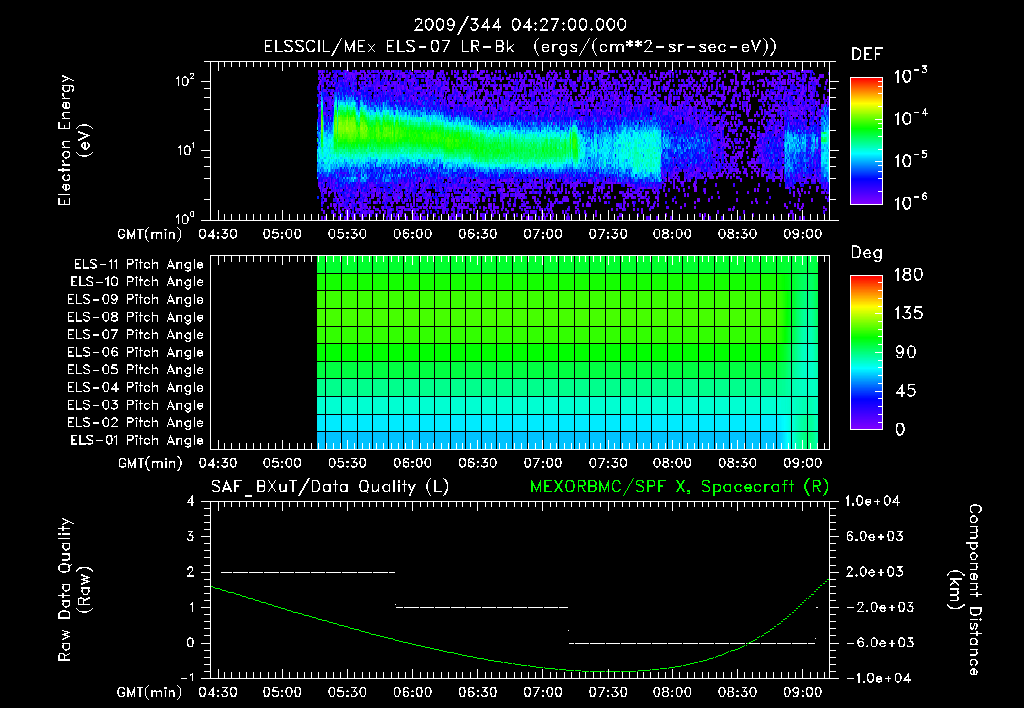The image size is (1024, 708).
Task: Click the 10^-6 value on DEF scale
Action: [x=911, y=202]
